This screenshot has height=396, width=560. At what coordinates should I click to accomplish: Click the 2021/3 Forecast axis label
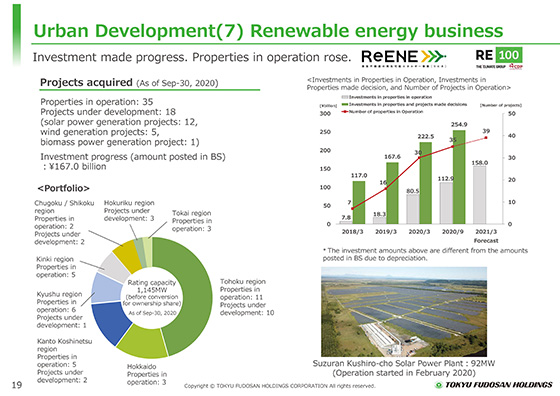(x=486, y=236)
